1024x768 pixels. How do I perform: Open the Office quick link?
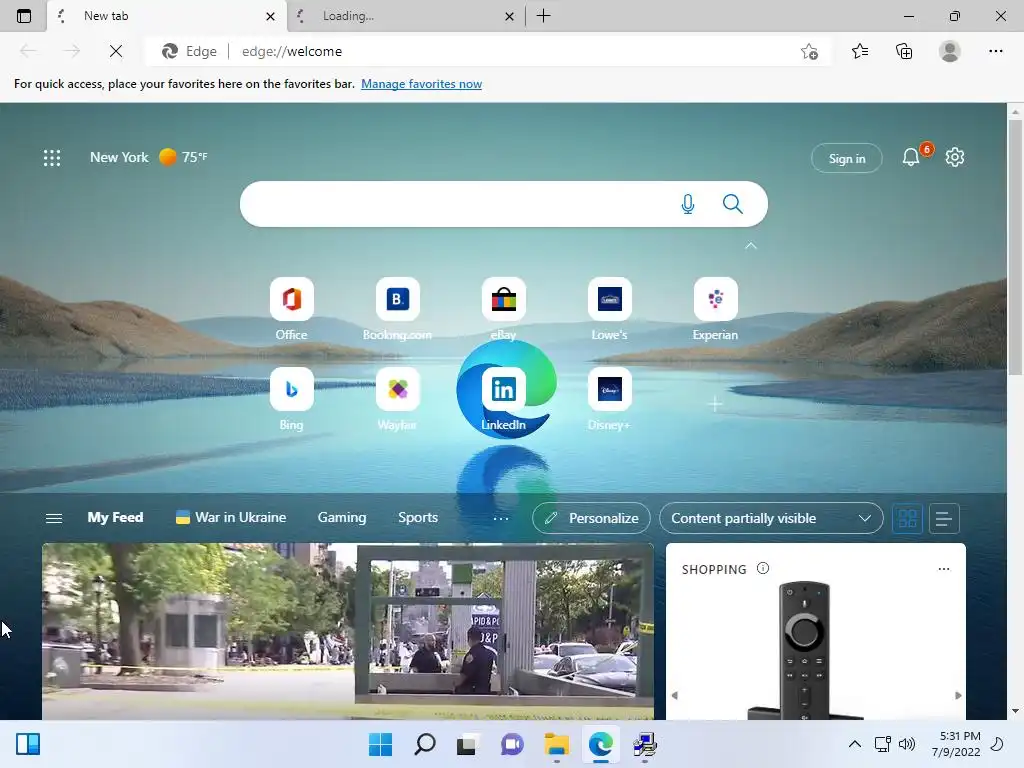point(291,310)
